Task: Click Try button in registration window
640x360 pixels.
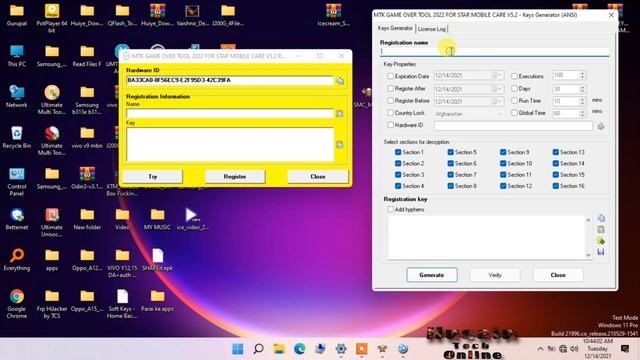Action: coord(153,177)
